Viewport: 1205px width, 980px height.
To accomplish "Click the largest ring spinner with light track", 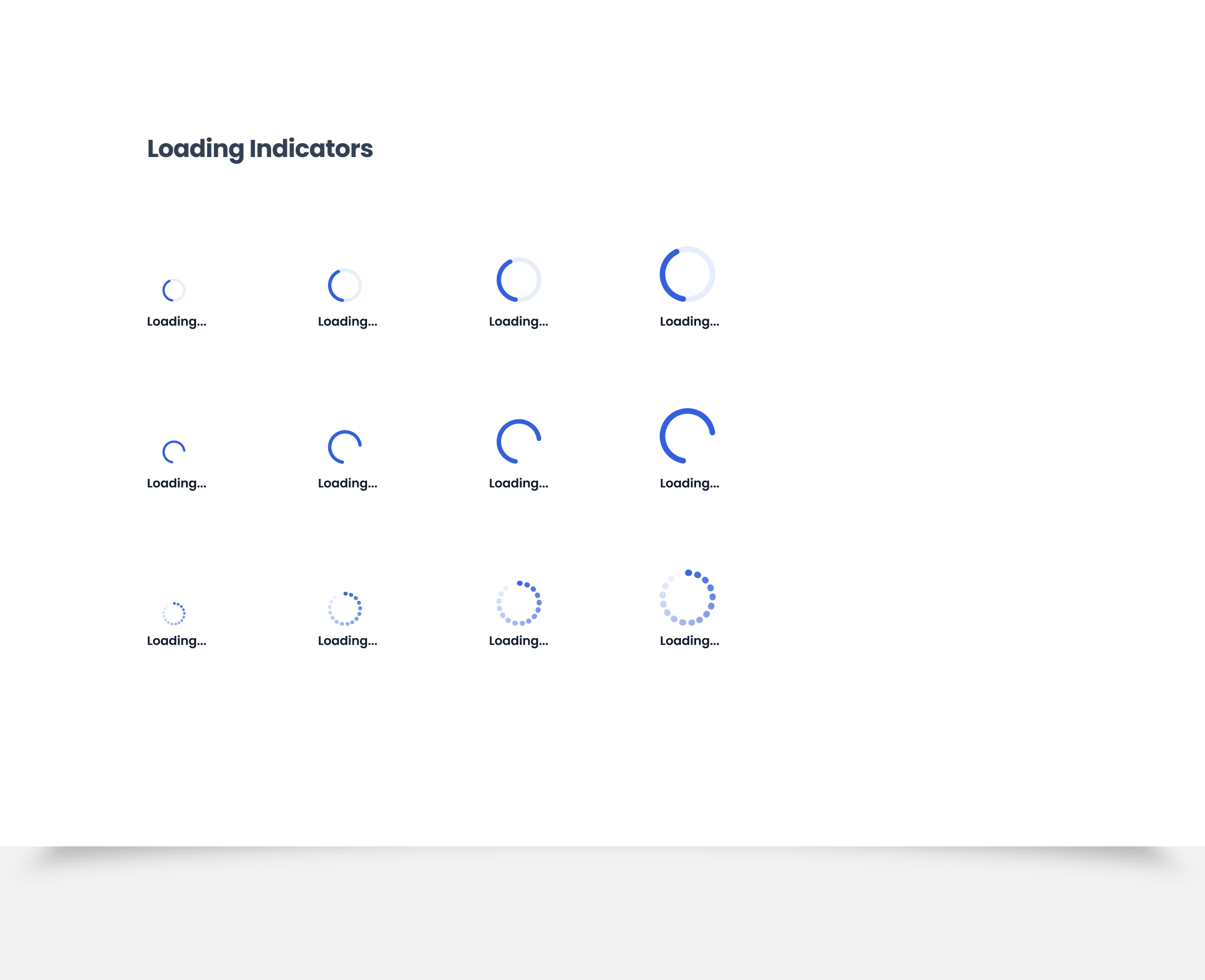I will pyautogui.click(x=688, y=275).
